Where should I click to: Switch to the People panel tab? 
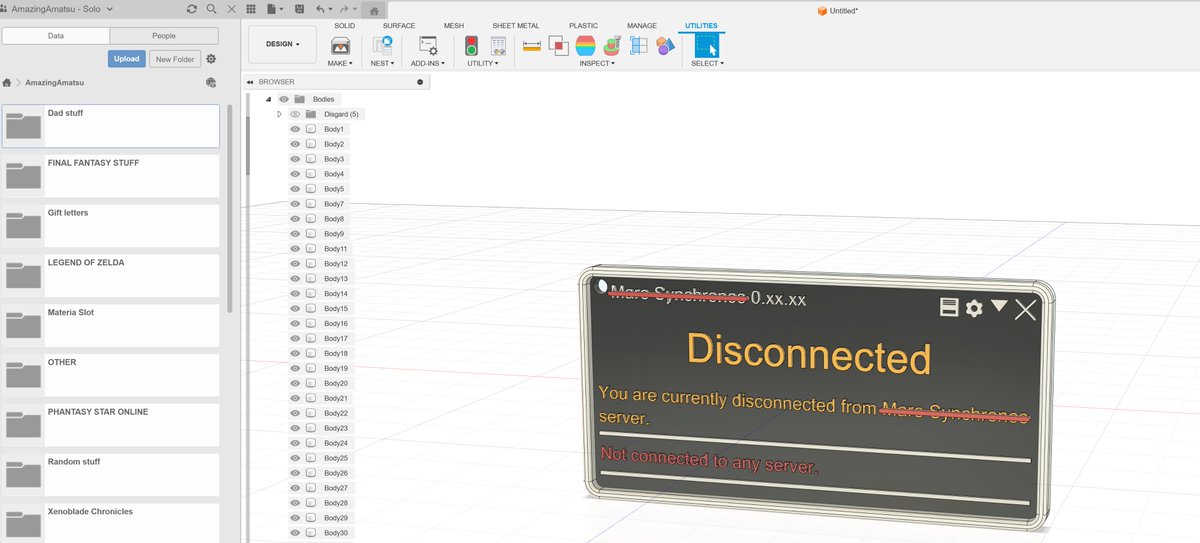click(164, 35)
